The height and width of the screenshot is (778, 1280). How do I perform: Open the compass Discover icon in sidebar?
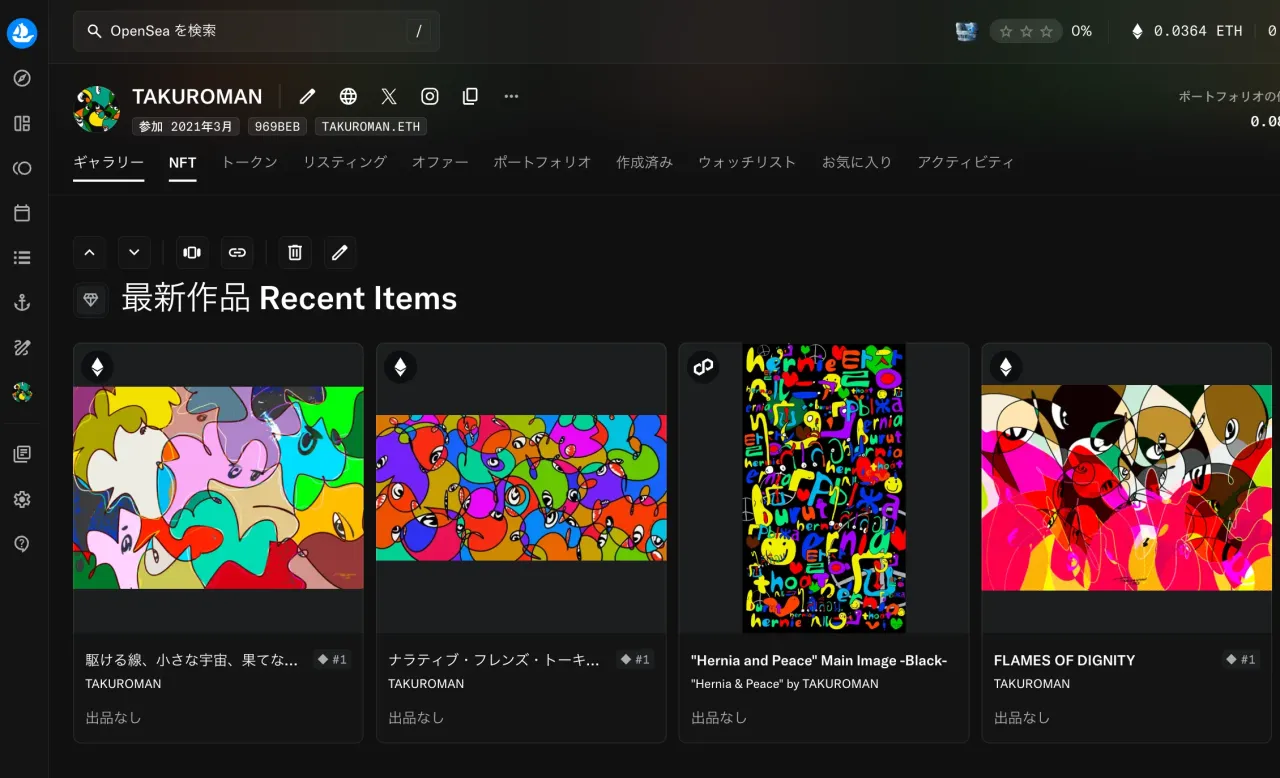coord(22,78)
